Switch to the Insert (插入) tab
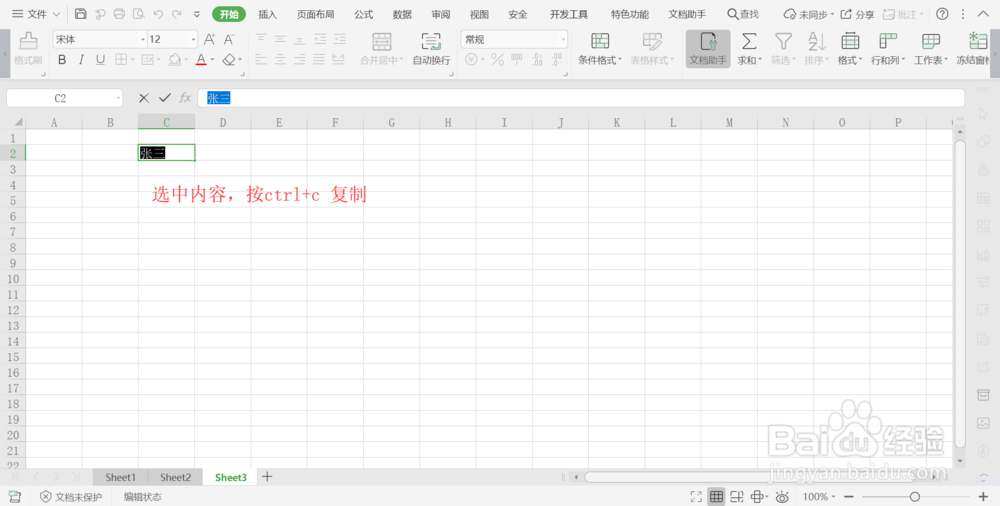 point(267,14)
